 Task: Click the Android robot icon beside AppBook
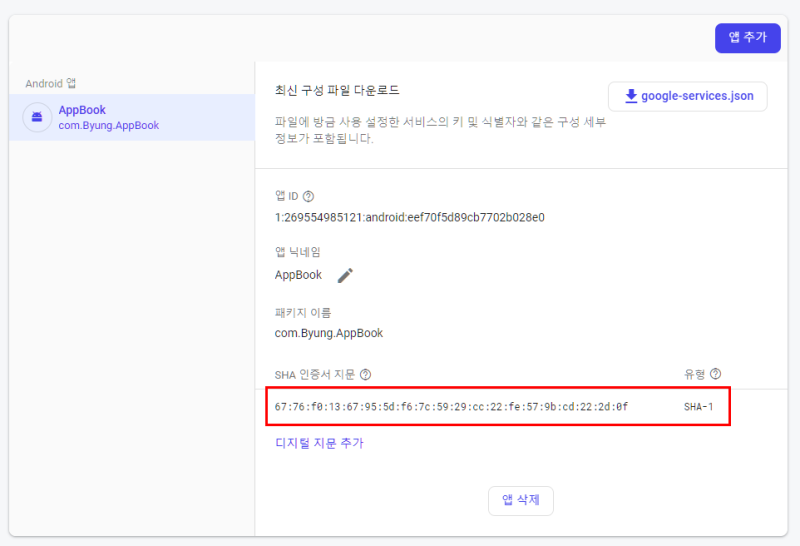point(37,117)
